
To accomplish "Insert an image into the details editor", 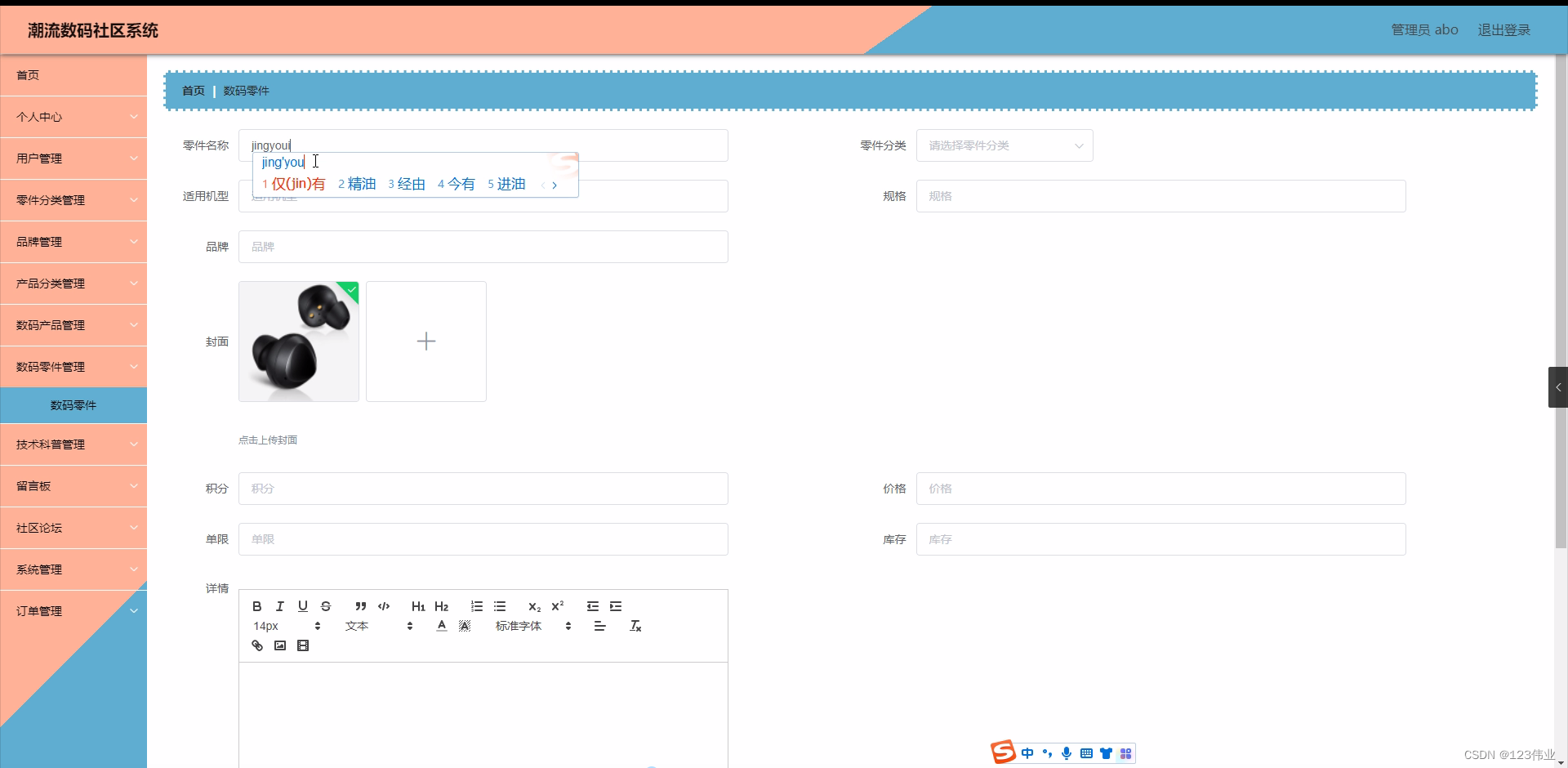I will pyautogui.click(x=279, y=645).
